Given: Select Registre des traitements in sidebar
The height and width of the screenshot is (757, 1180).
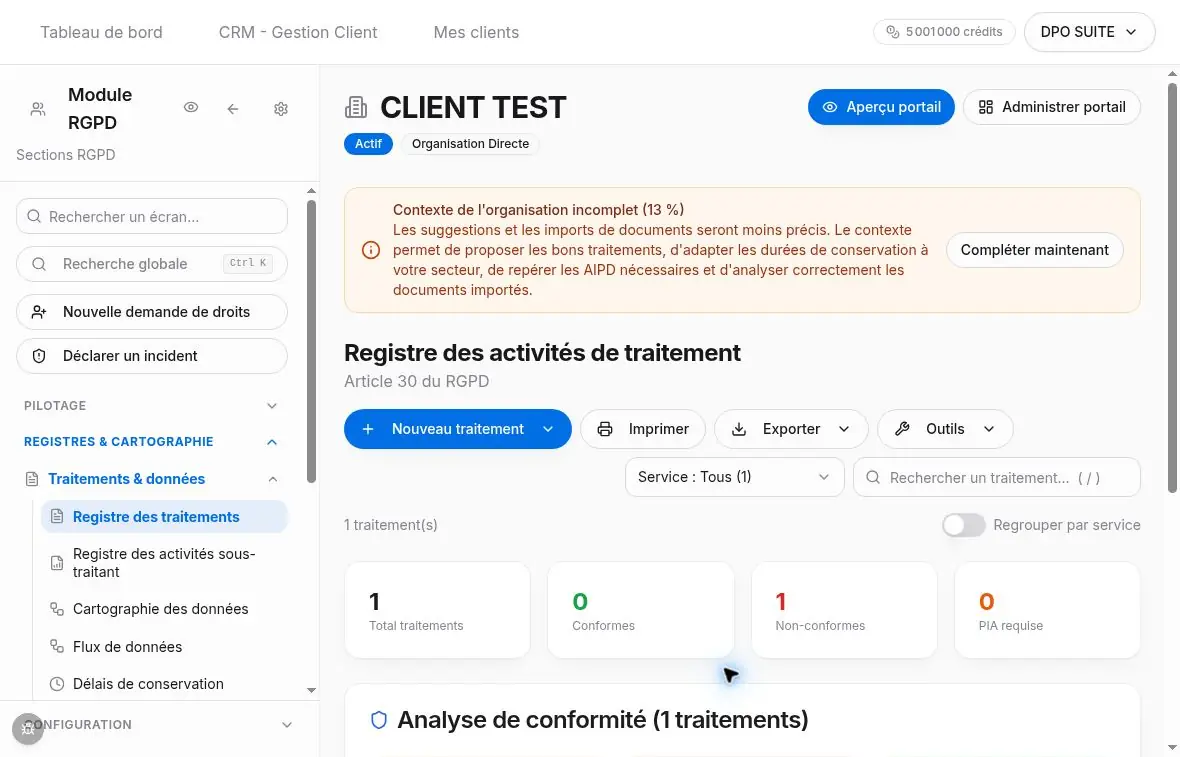Looking at the screenshot, I should click(164, 517).
